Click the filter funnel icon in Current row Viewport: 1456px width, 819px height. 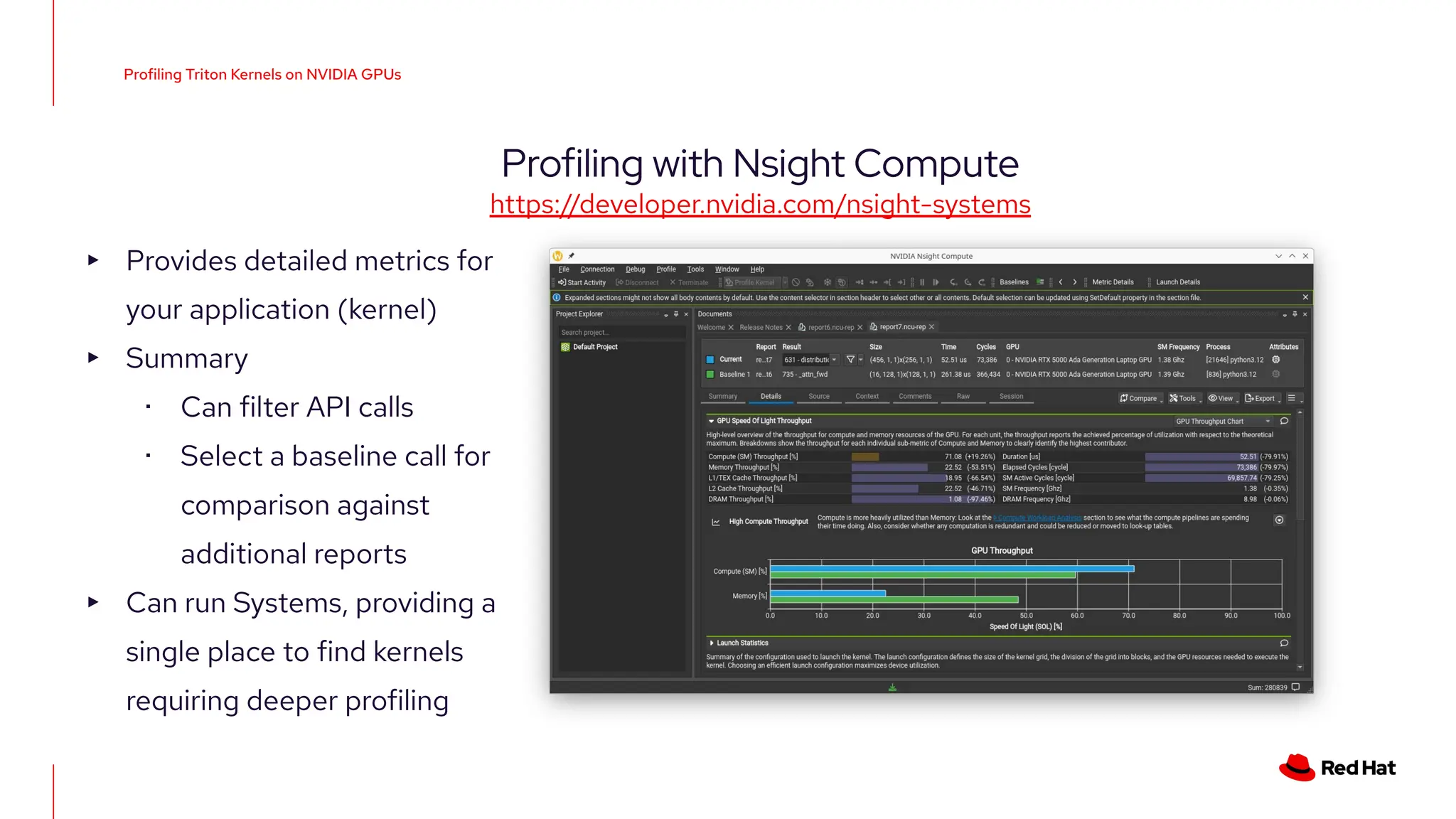(x=850, y=360)
